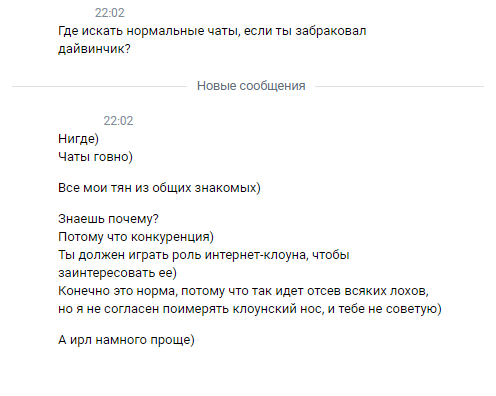This screenshot has width=496, height=396.
Task: Click the words 'клоунский нос' in the message
Action: (x=278, y=309)
